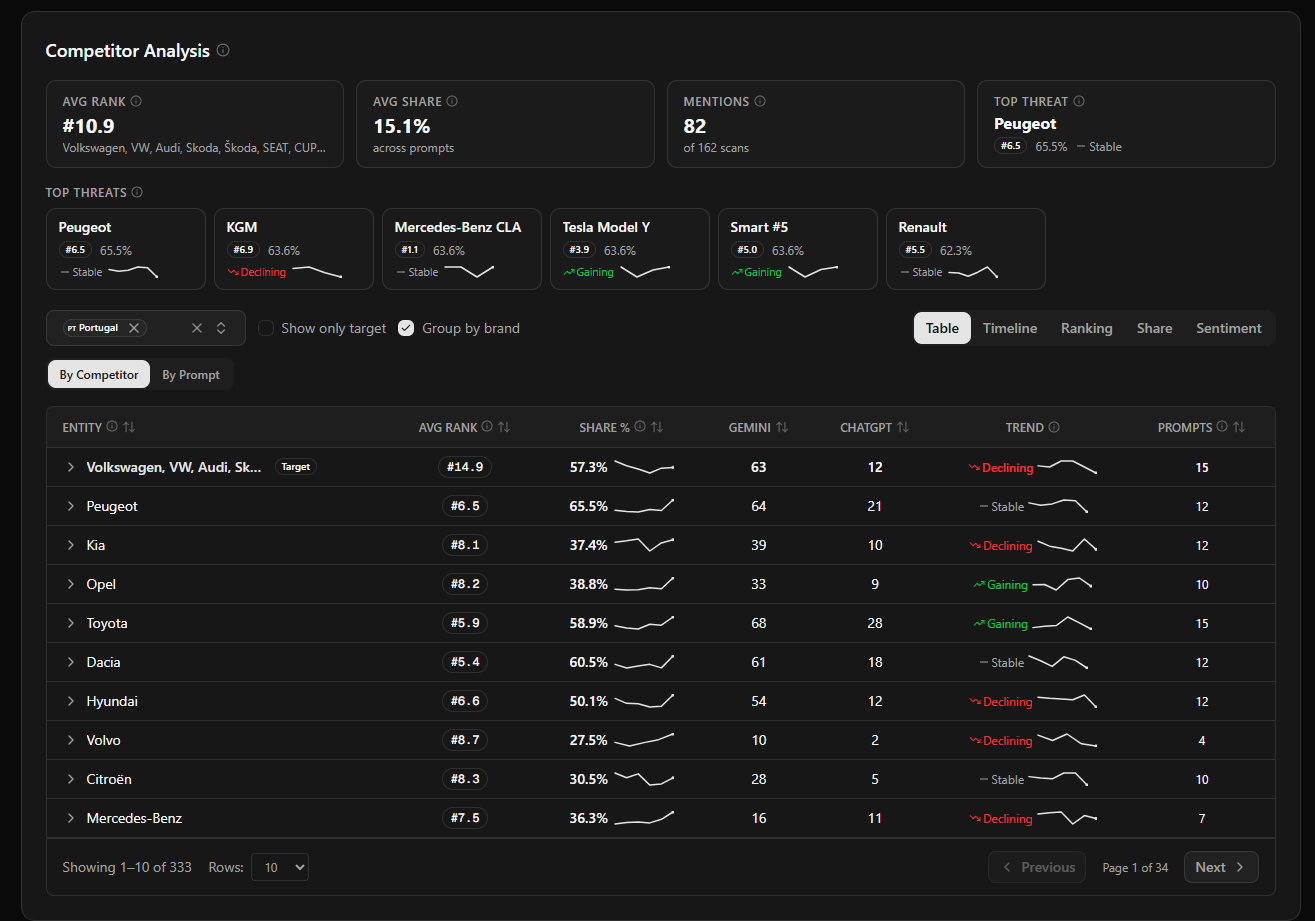This screenshot has width=1315, height=921.
Task: Sort by CHATGPT column sort icon
Action: tap(903, 427)
